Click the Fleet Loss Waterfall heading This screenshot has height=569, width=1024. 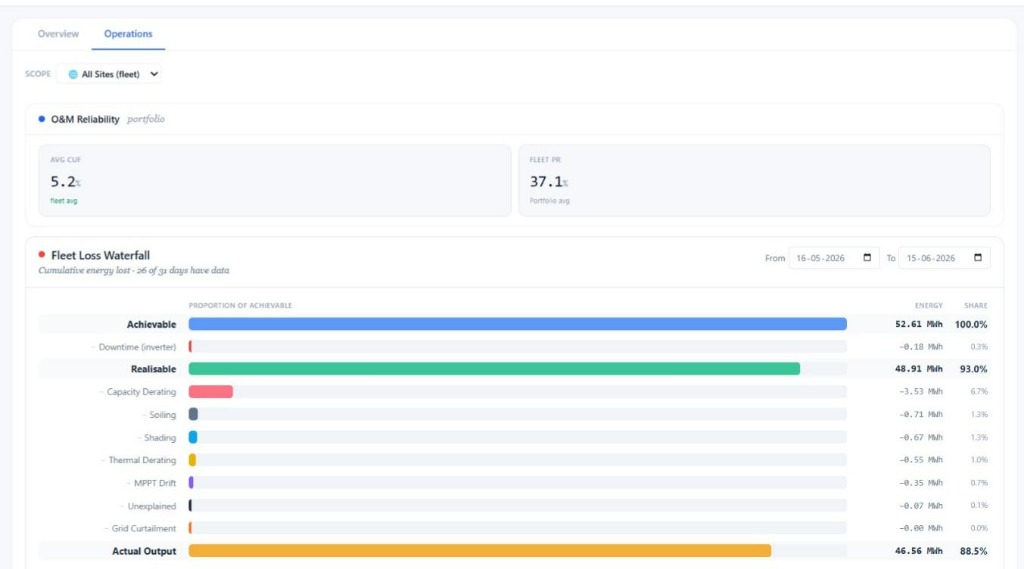[x=101, y=255]
